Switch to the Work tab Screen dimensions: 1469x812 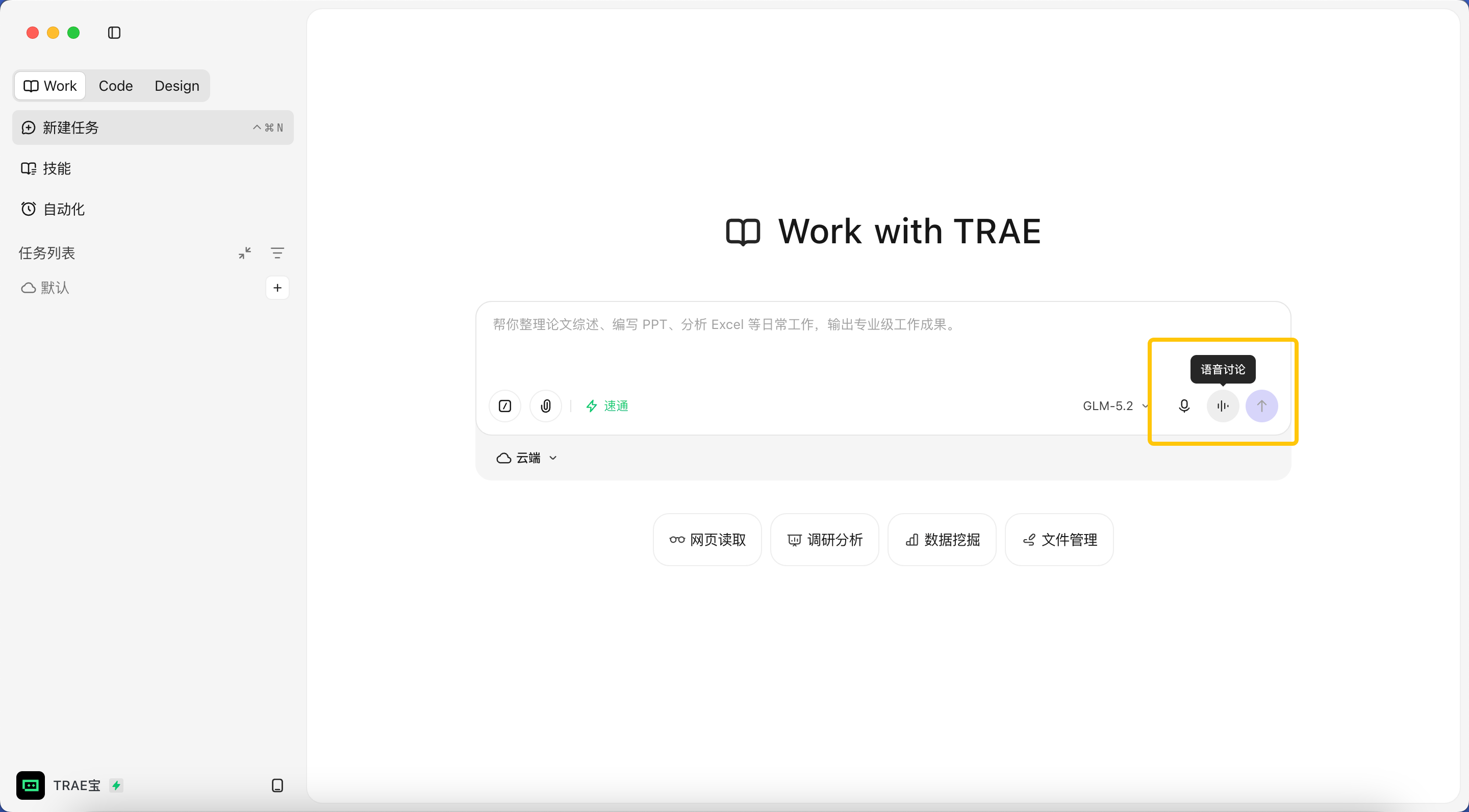(50, 86)
